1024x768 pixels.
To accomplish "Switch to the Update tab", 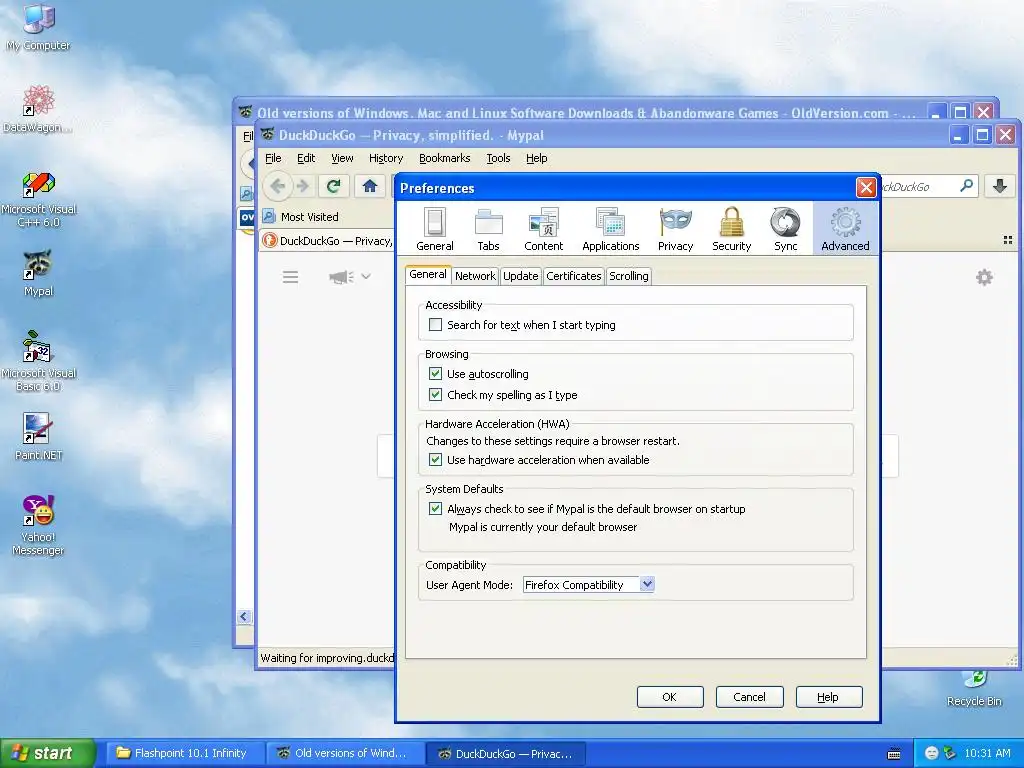I will pyautogui.click(x=520, y=276).
